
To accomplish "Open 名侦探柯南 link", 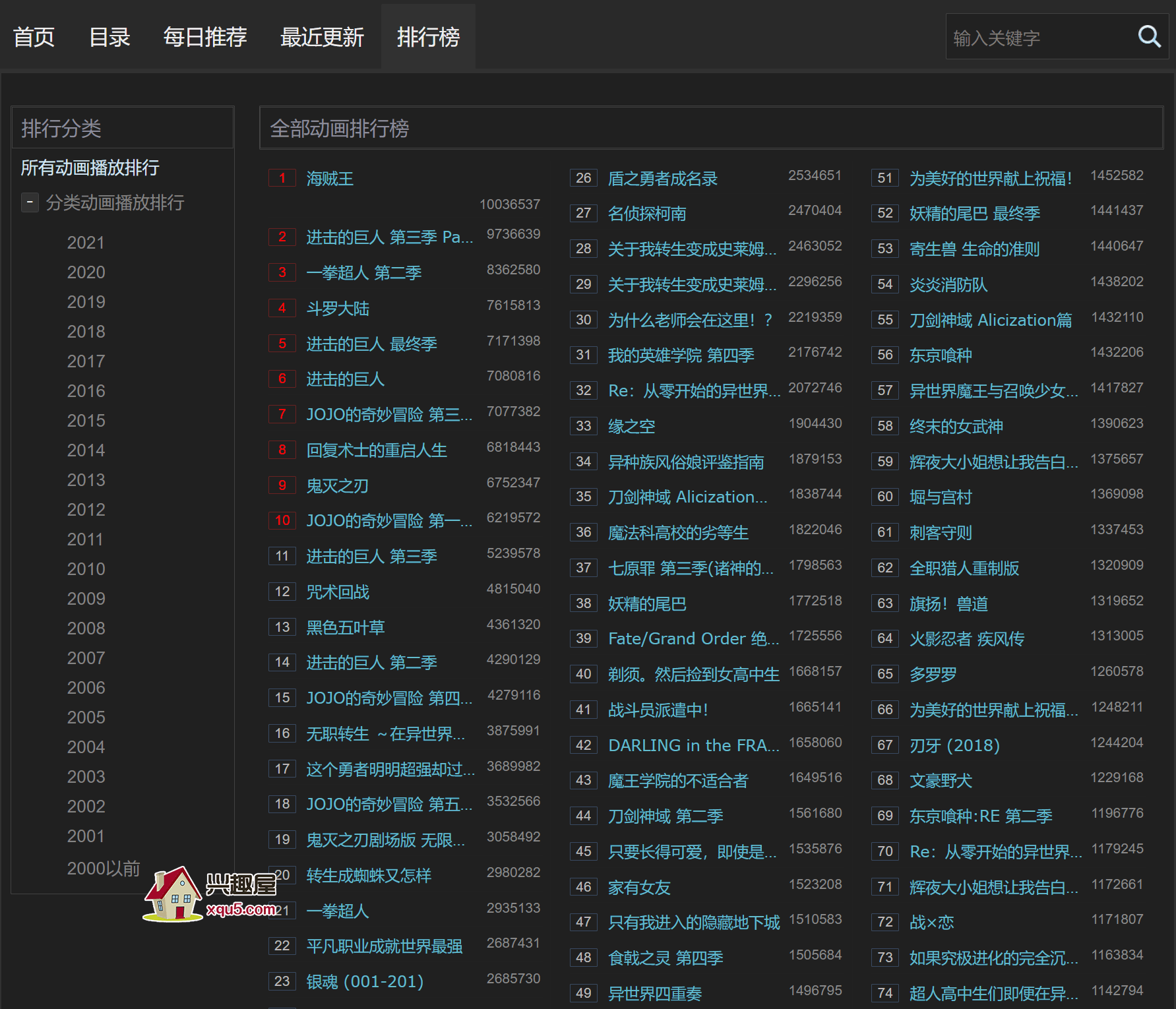I will point(647,214).
